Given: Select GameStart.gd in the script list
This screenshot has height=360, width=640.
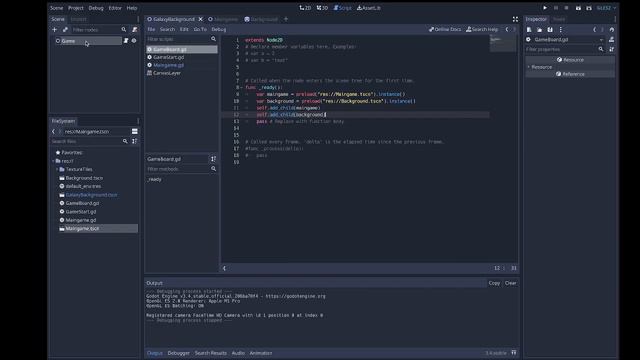Looking at the screenshot, I should point(182,57).
